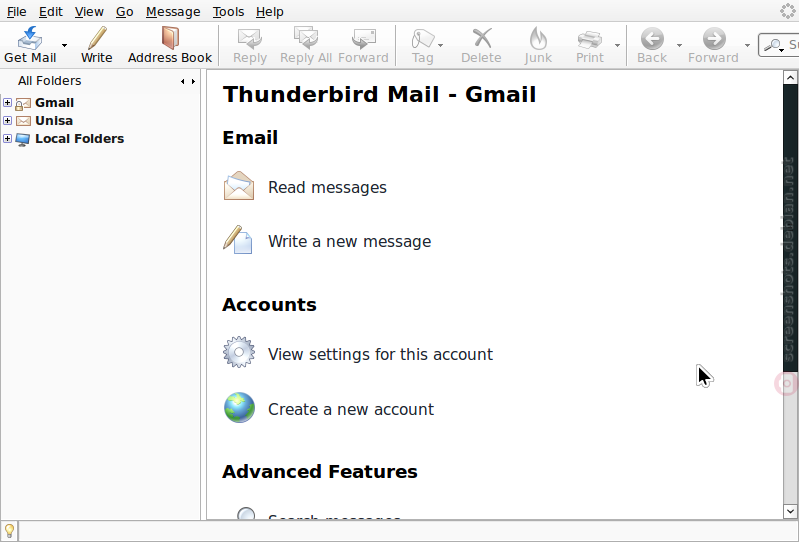Open the File menu
Screen dimensions: 799x542
tap(16, 11)
